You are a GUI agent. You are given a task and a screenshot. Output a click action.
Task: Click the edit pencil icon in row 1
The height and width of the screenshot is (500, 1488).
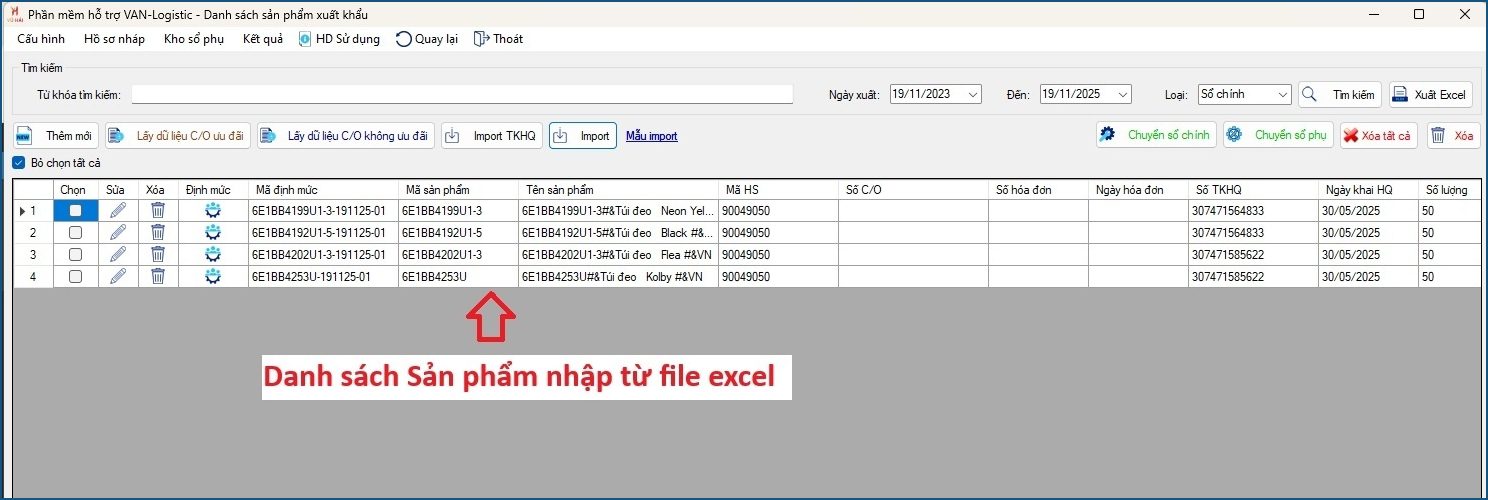coord(118,211)
